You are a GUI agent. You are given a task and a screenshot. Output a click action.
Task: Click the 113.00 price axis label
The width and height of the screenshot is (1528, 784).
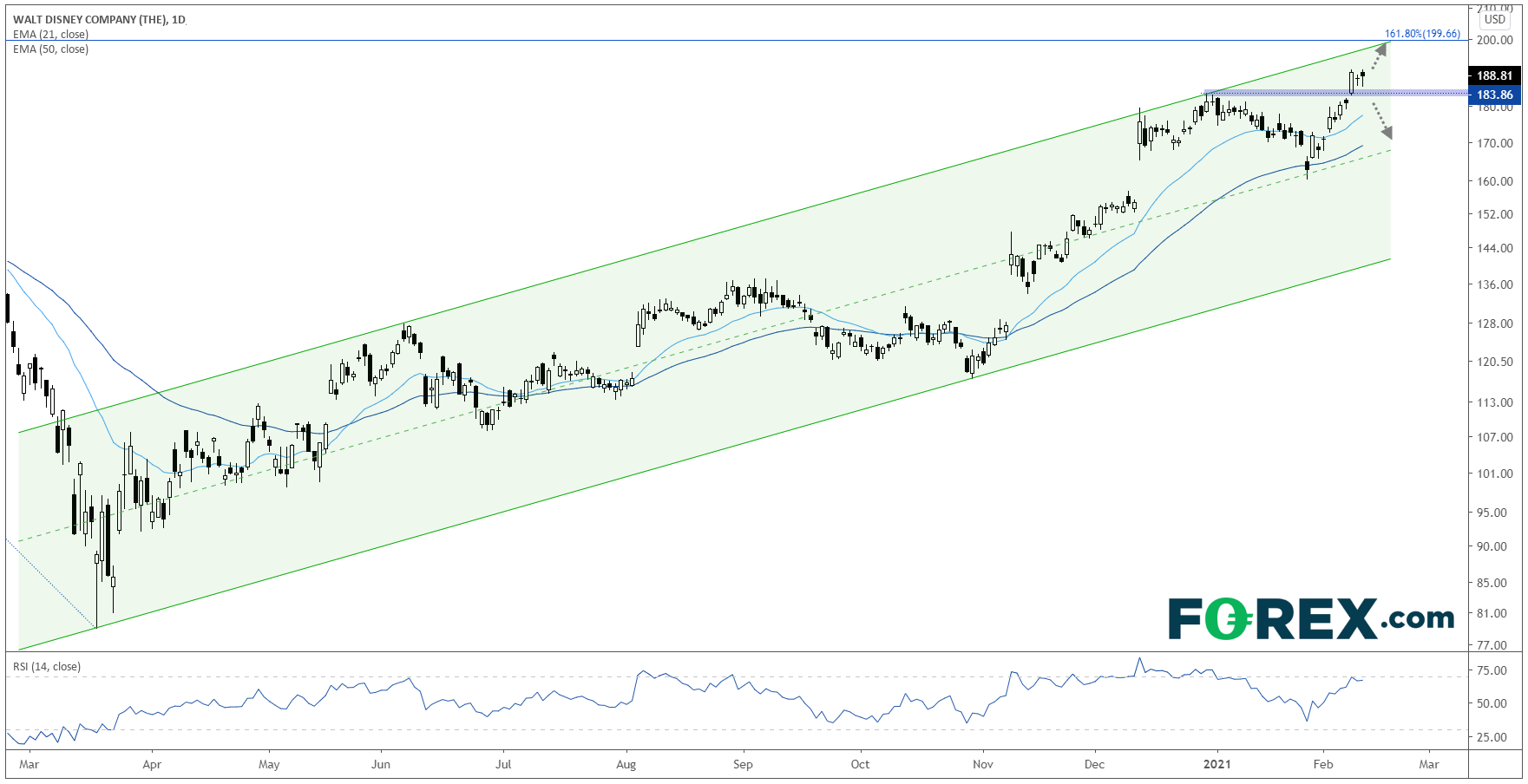coord(1495,402)
